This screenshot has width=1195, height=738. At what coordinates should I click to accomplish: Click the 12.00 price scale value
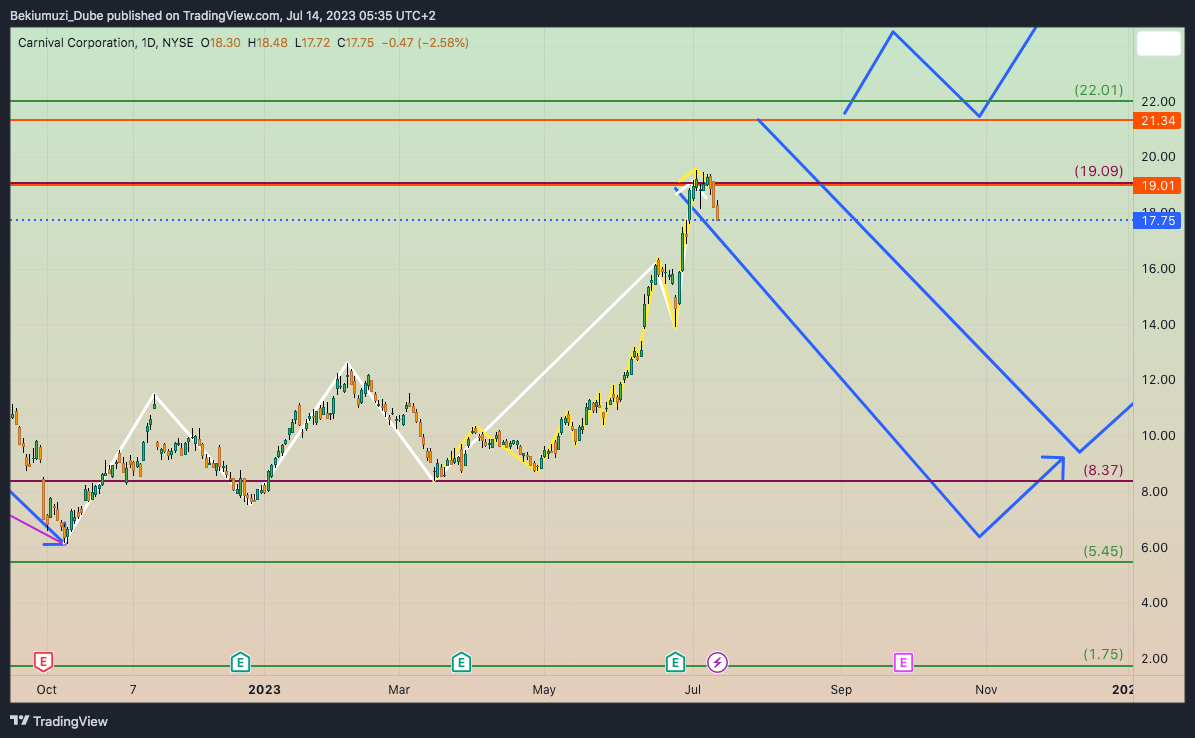pyautogui.click(x=1158, y=380)
